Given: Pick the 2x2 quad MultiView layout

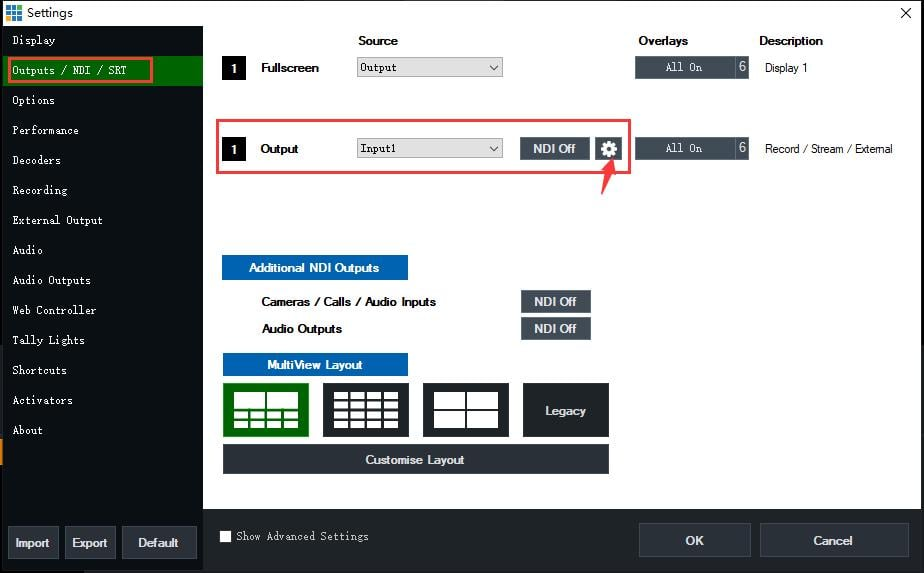Looking at the screenshot, I should pyautogui.click(x=466, y=410).
